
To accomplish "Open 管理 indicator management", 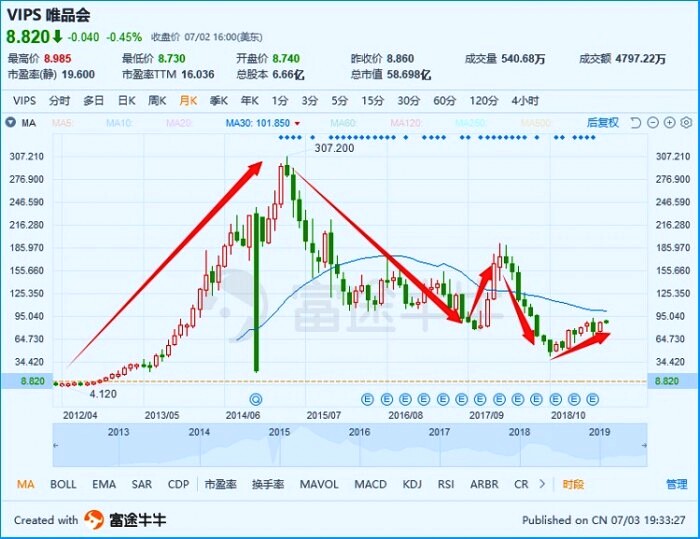I will tap(677, 484).
